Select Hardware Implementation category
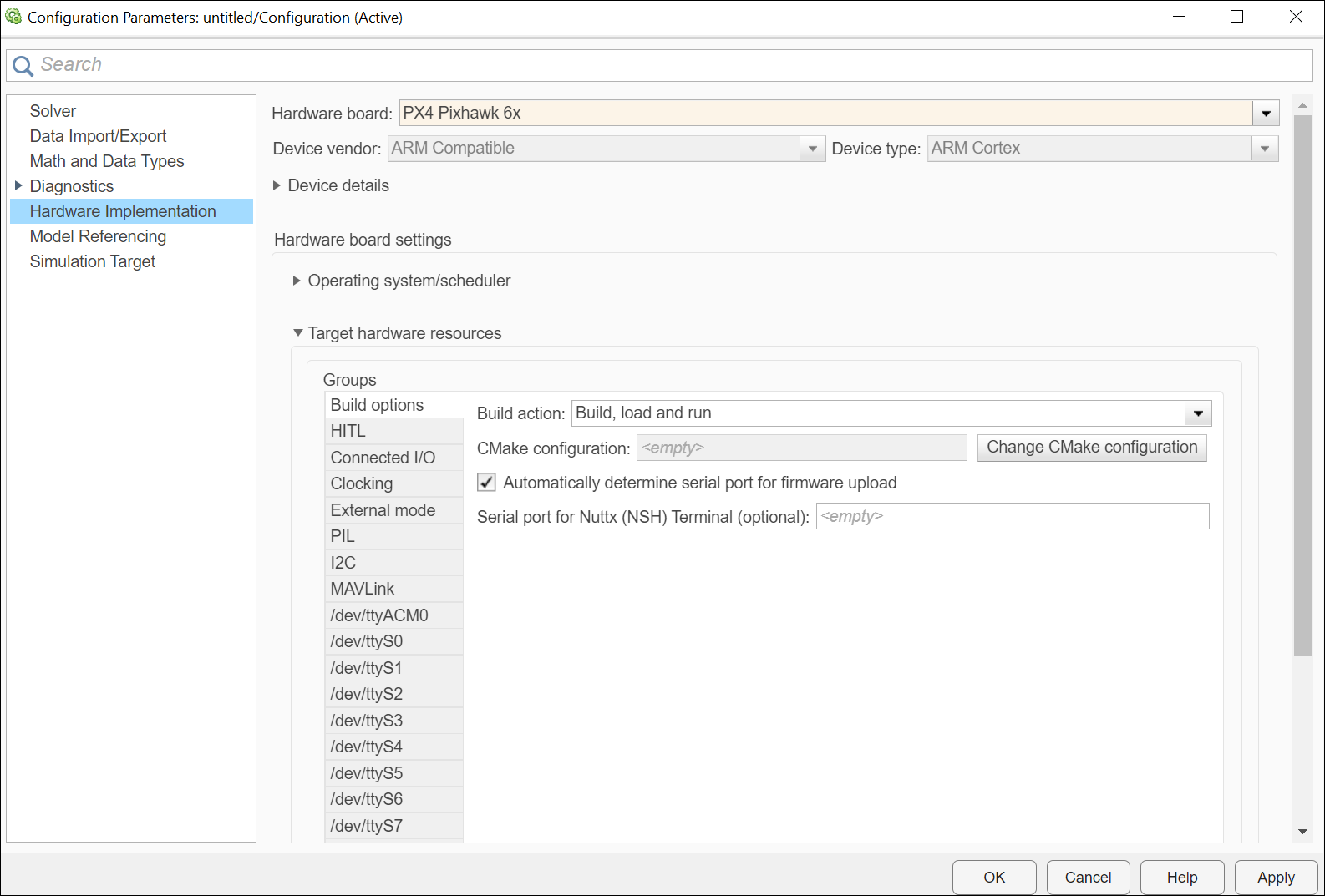Viewport: 1325px width, 896px height. coord(131,211)
